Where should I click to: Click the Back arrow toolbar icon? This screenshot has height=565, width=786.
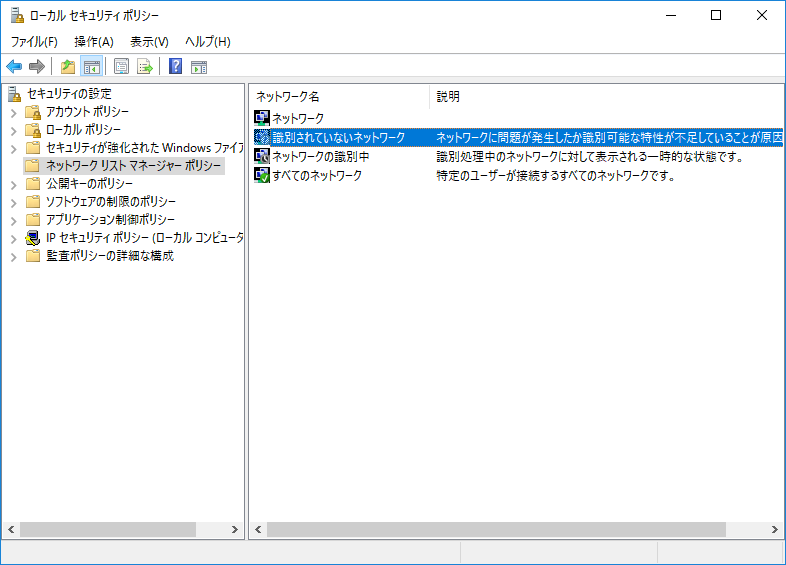15,66
